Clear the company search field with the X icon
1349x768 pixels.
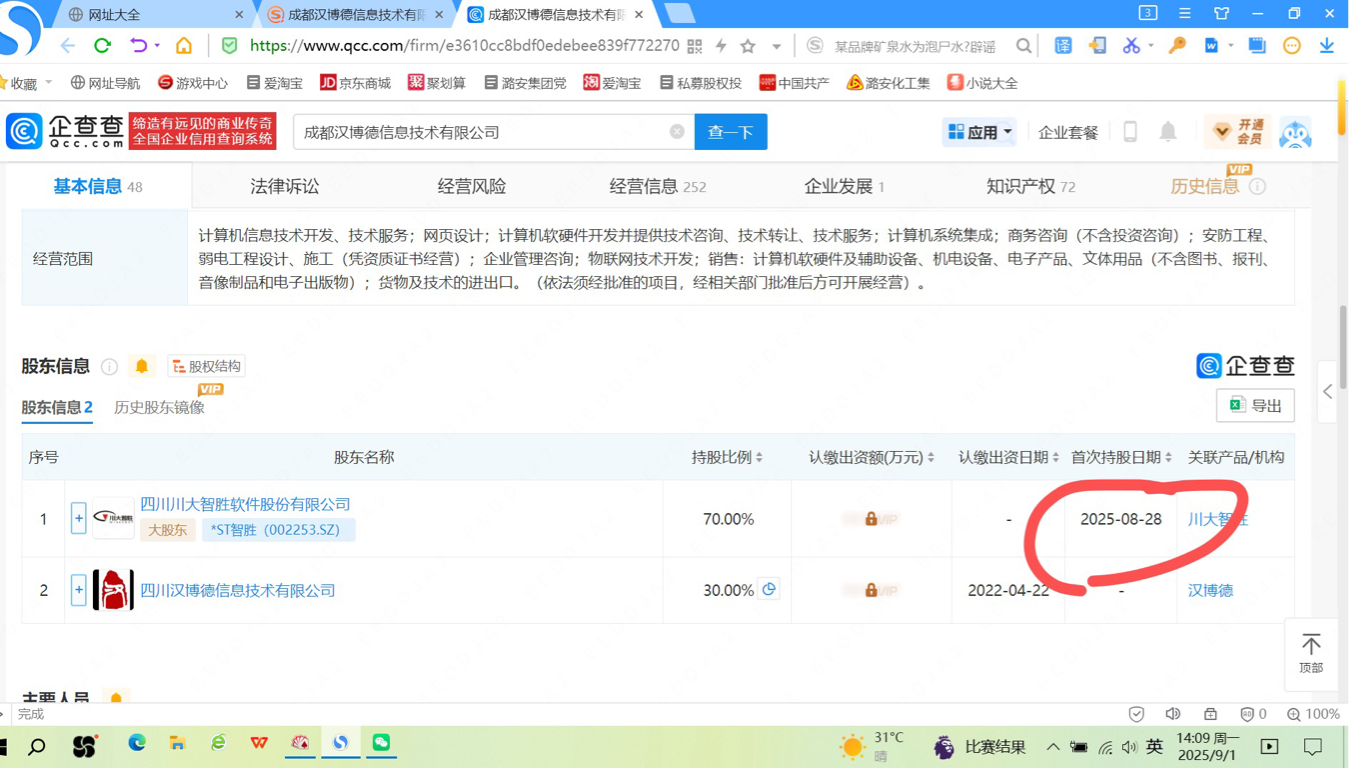tap(677, 132)
